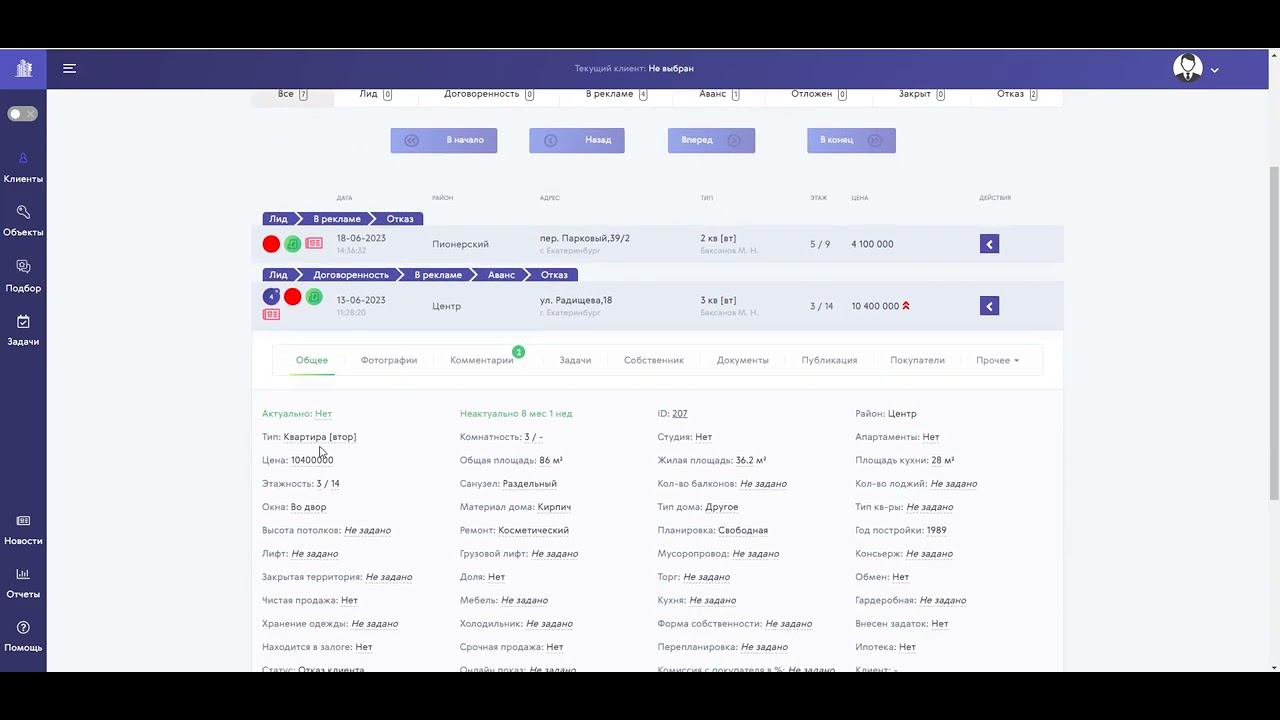Click green circle icon in Центр row
Viewport: 1280px width, 720px height.
click(314, 296)
